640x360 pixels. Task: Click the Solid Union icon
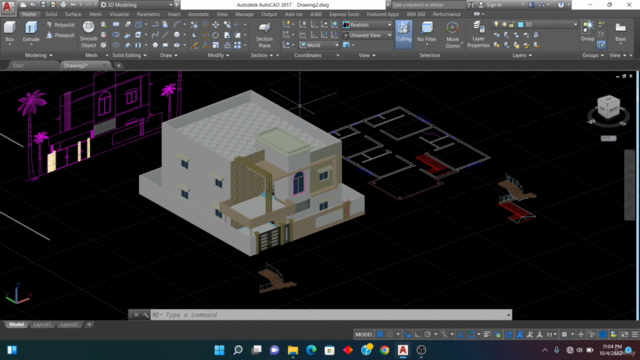pos(116,25)
